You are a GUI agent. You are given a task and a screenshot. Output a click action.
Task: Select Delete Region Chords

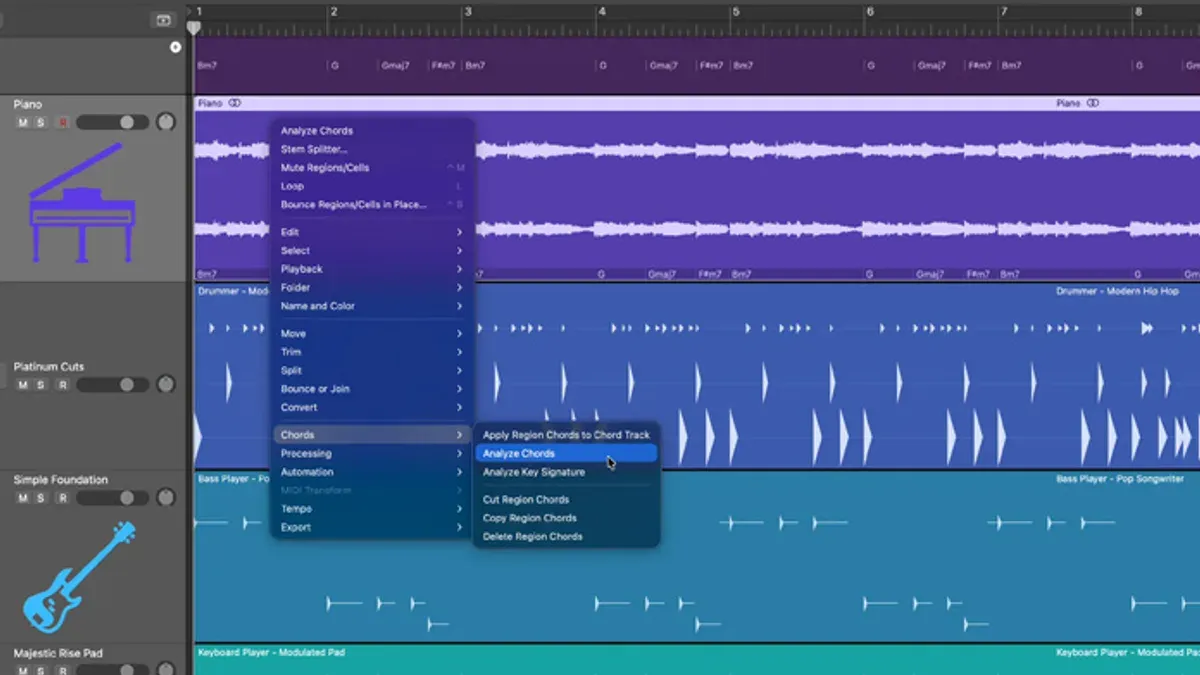[566, 537]
